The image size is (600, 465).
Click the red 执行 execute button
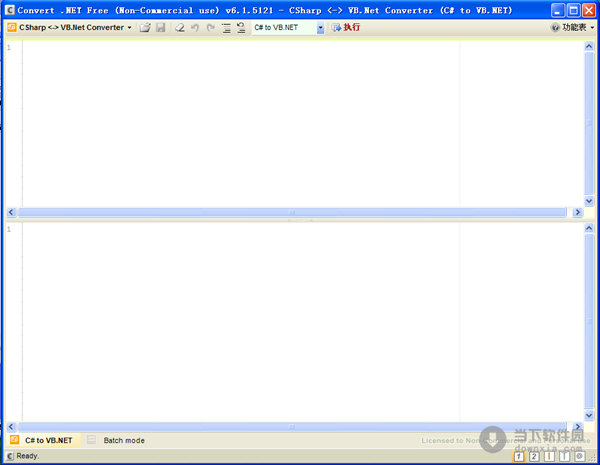351,27
